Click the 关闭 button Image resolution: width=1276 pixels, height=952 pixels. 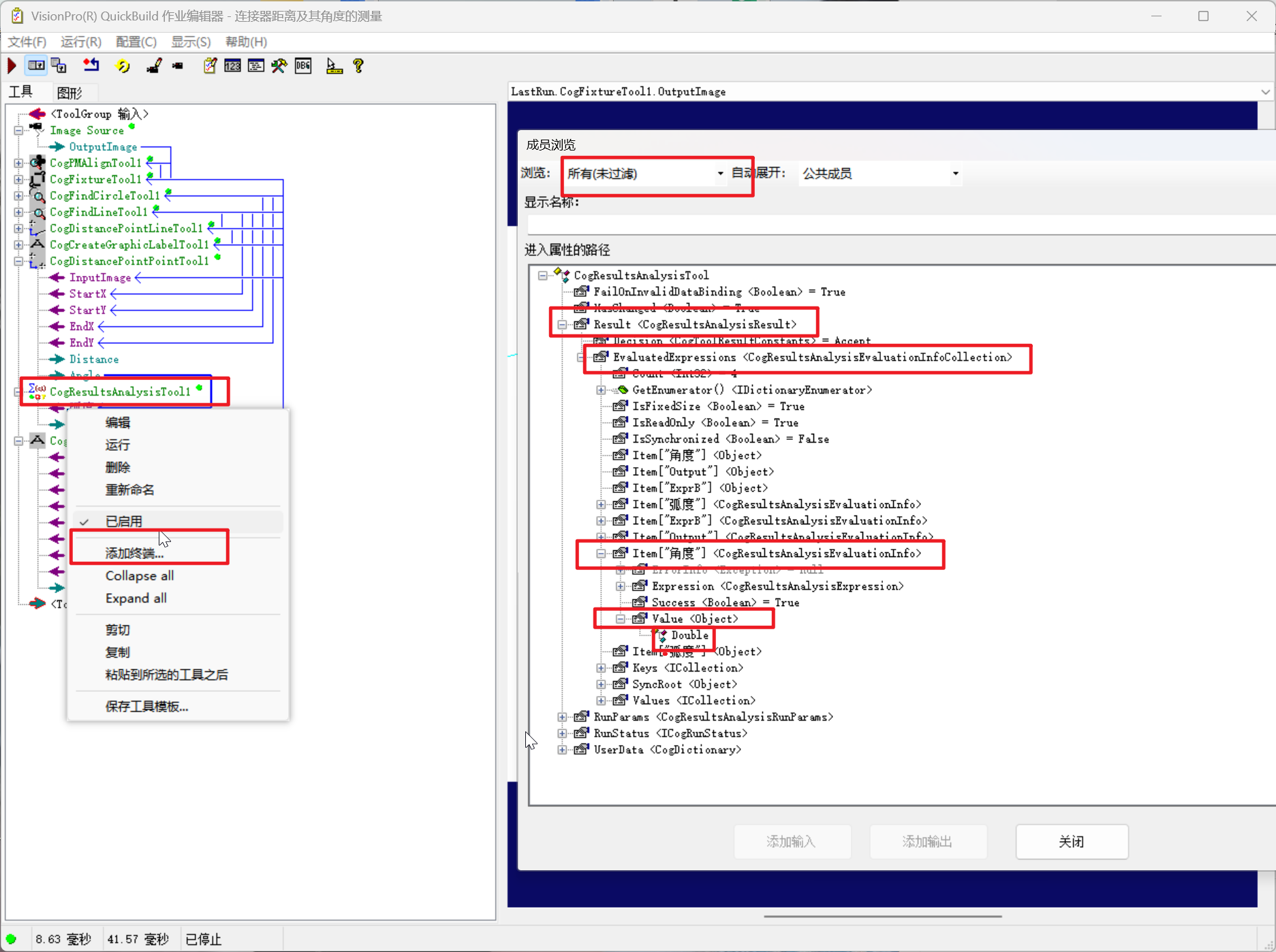pos(1072,842)
